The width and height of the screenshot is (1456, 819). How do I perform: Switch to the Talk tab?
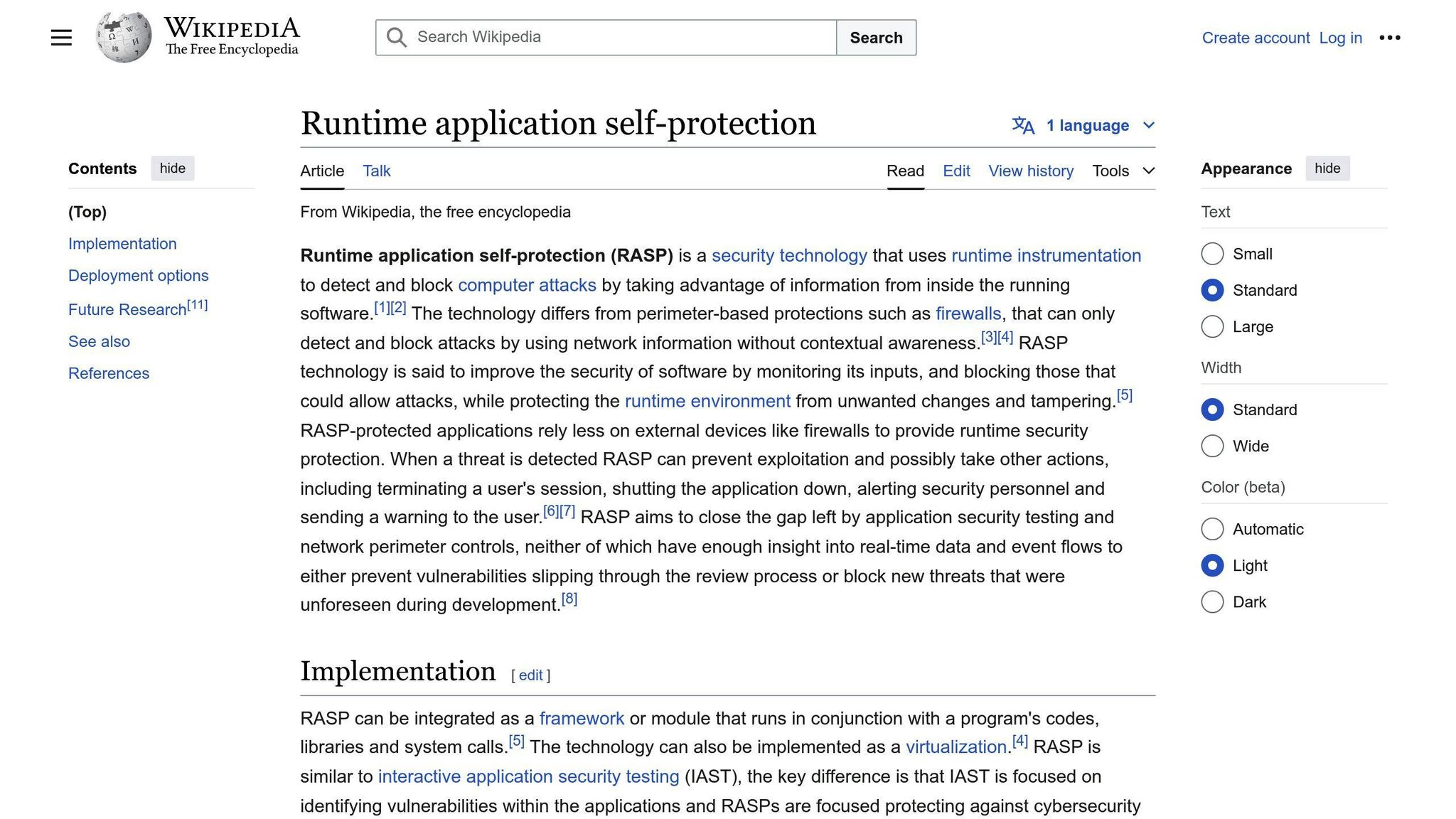coord(376,171)
